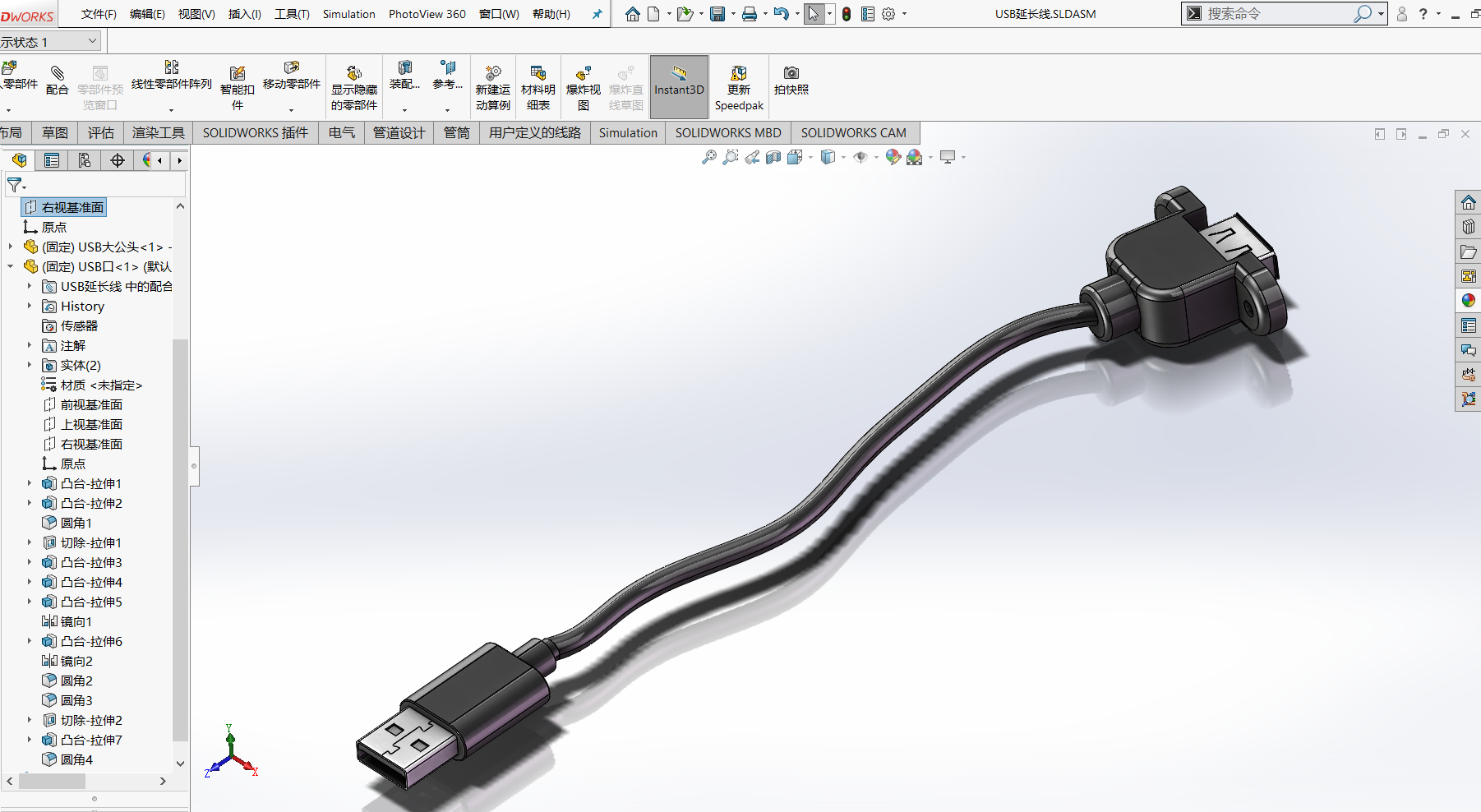1481x812 pixels.
Task: Expand the History folder
Action: click(x=29, y=306)
